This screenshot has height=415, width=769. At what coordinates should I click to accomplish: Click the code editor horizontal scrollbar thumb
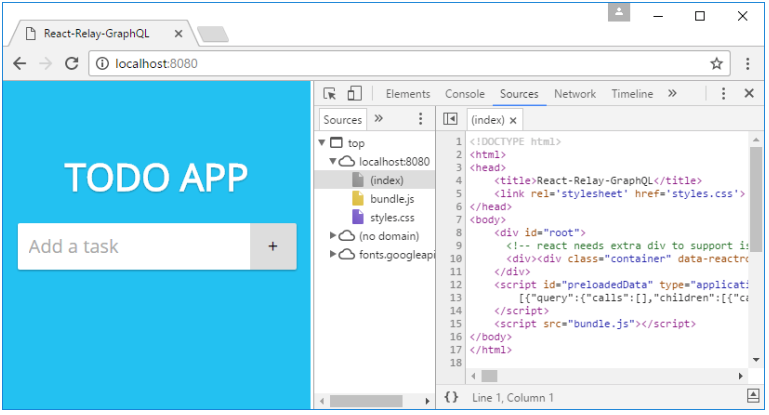(489, 376)
